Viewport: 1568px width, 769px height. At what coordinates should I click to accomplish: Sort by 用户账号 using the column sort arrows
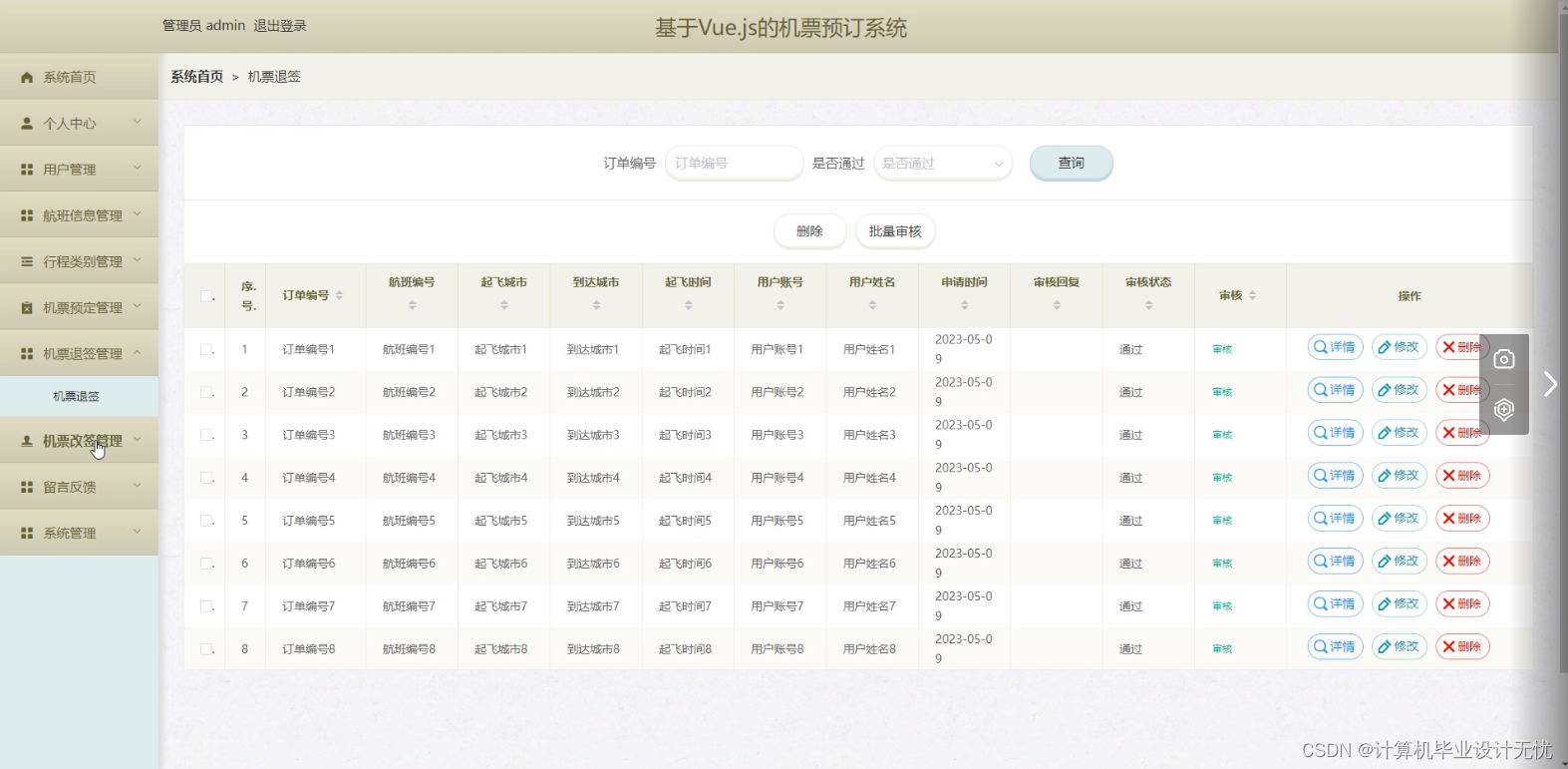click(x=781, y=305)
